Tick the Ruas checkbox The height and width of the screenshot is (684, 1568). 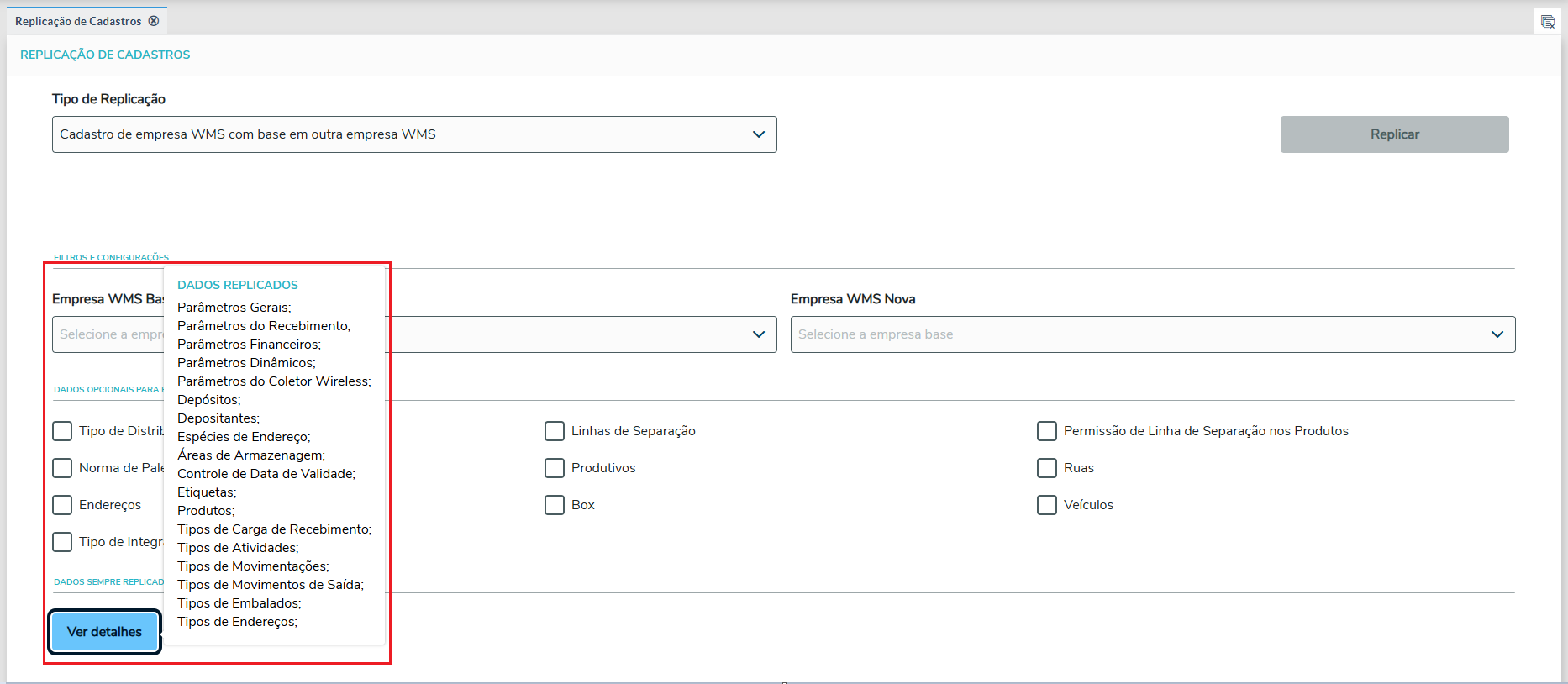click(1047, 468)
